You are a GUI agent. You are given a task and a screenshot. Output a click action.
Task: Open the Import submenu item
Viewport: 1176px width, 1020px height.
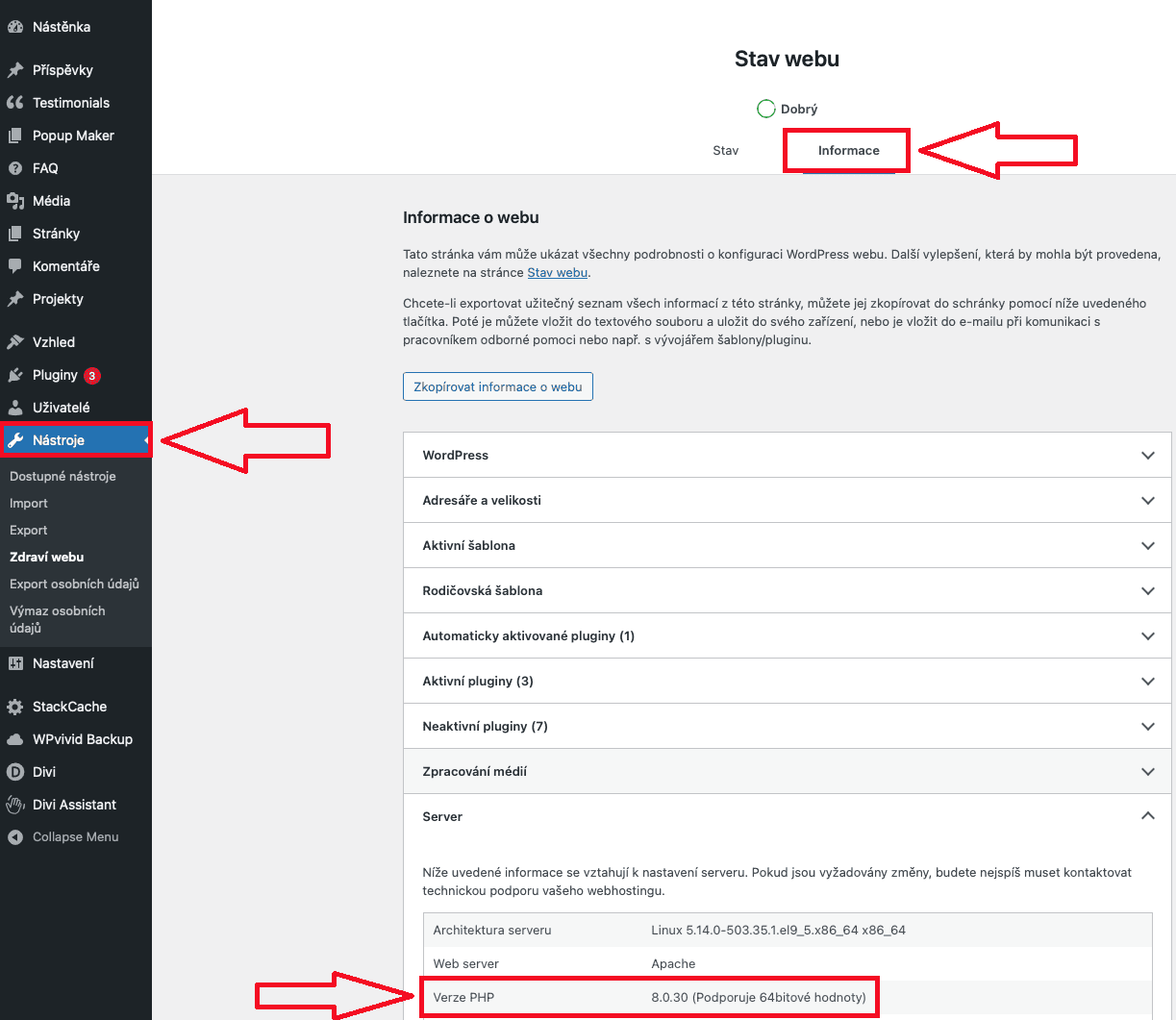(29, 503)
